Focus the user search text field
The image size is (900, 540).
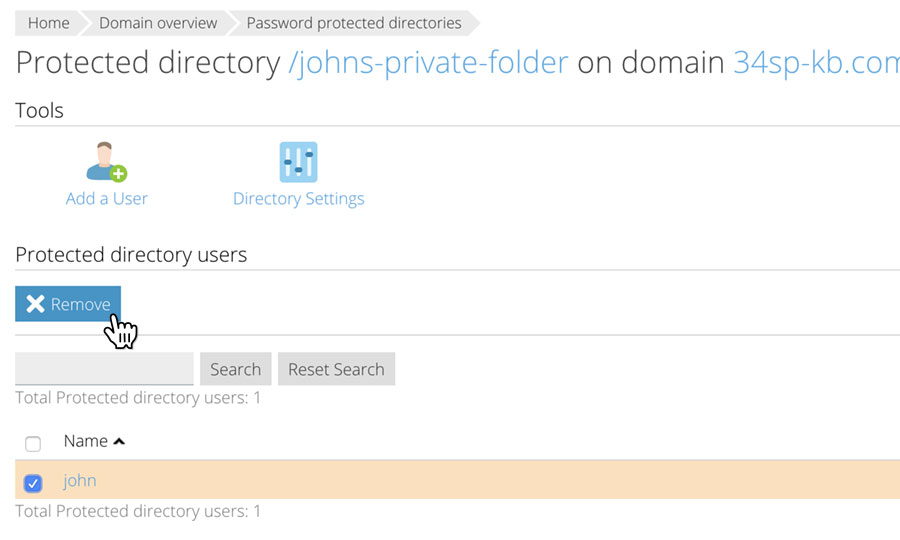click(104, 368)
